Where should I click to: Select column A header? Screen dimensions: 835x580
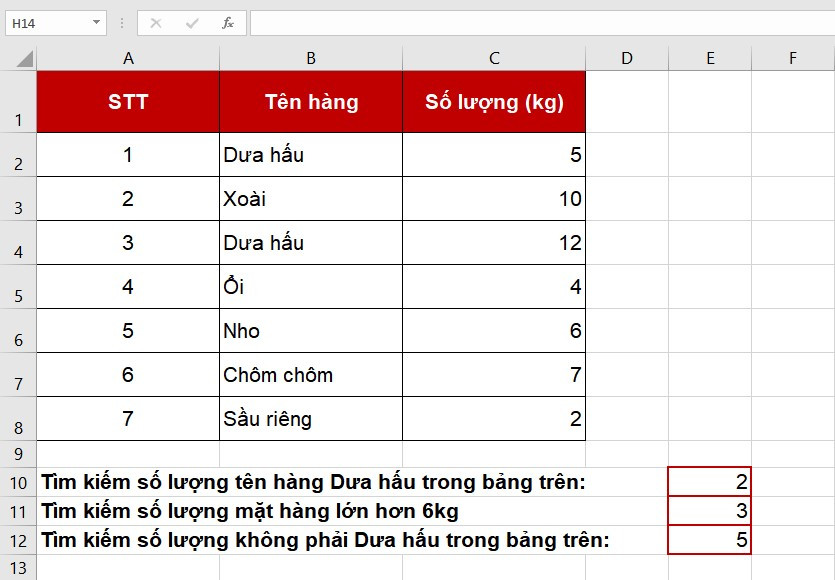click(128, 58)
